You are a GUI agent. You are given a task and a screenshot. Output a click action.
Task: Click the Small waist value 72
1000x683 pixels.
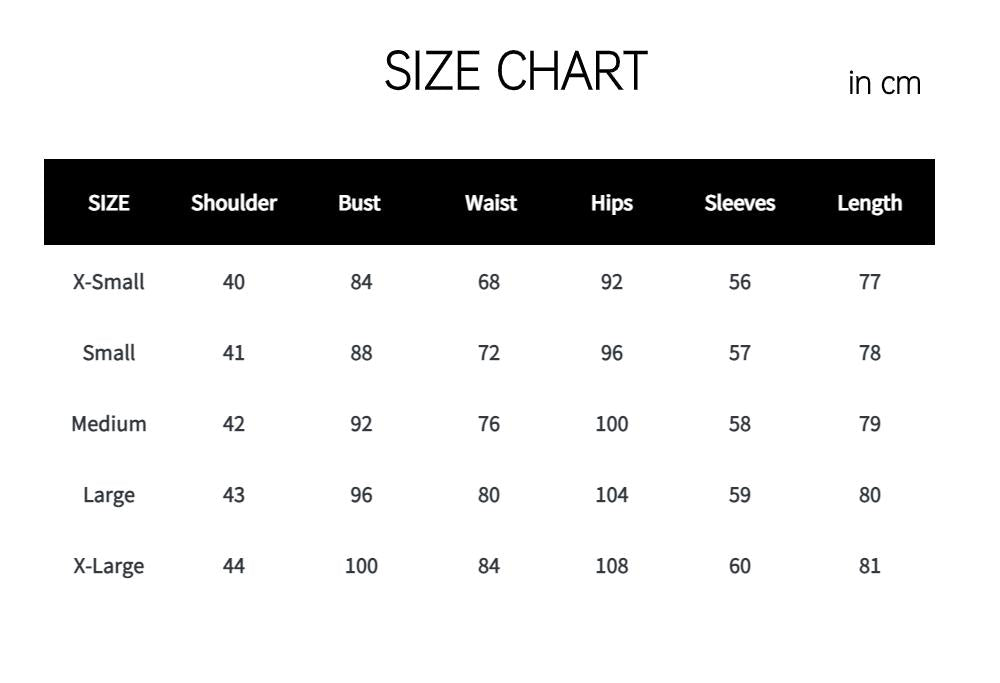click(489, 353)
